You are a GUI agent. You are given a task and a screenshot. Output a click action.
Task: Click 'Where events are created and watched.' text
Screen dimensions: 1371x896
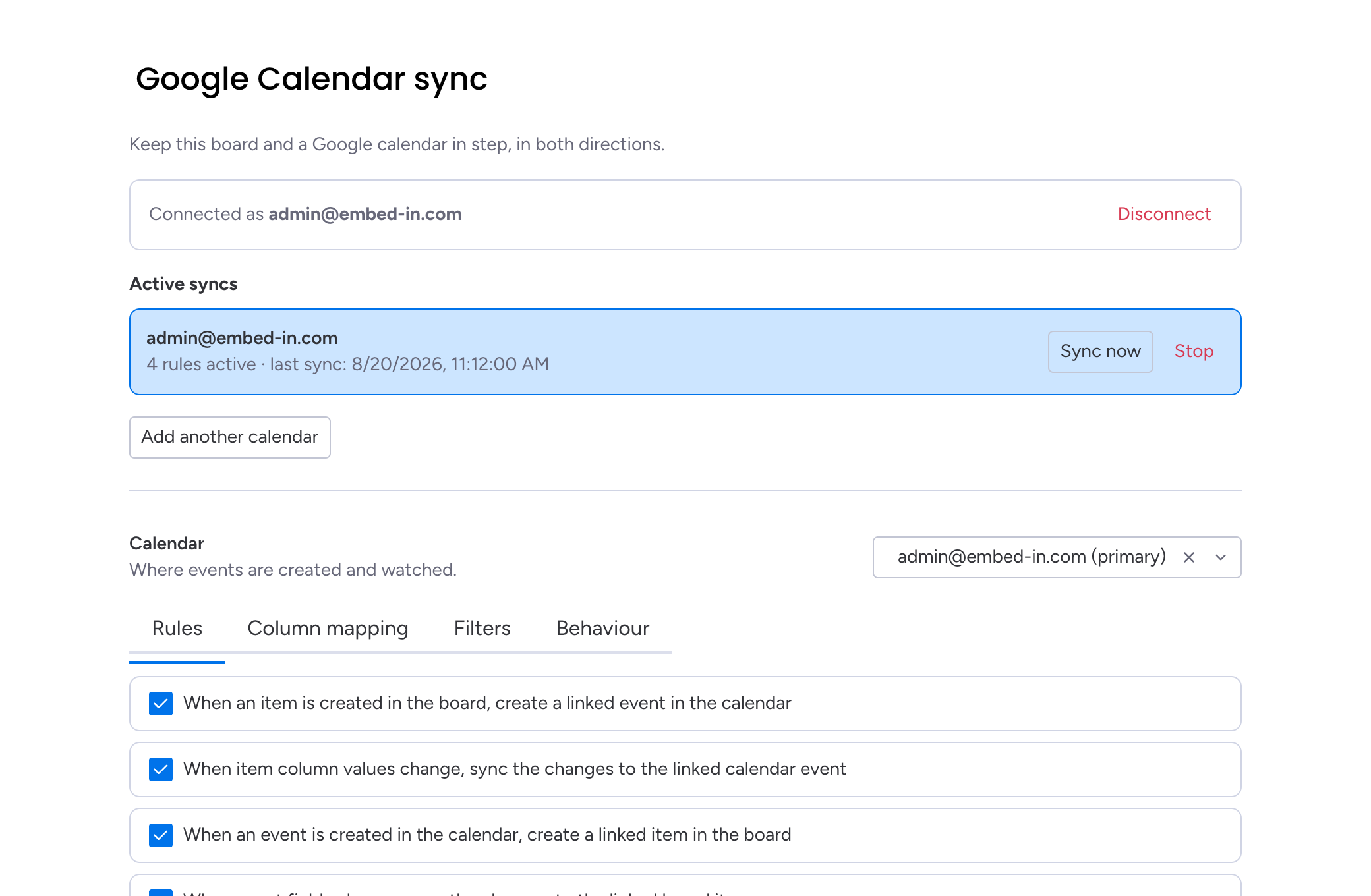coord(293,570)
